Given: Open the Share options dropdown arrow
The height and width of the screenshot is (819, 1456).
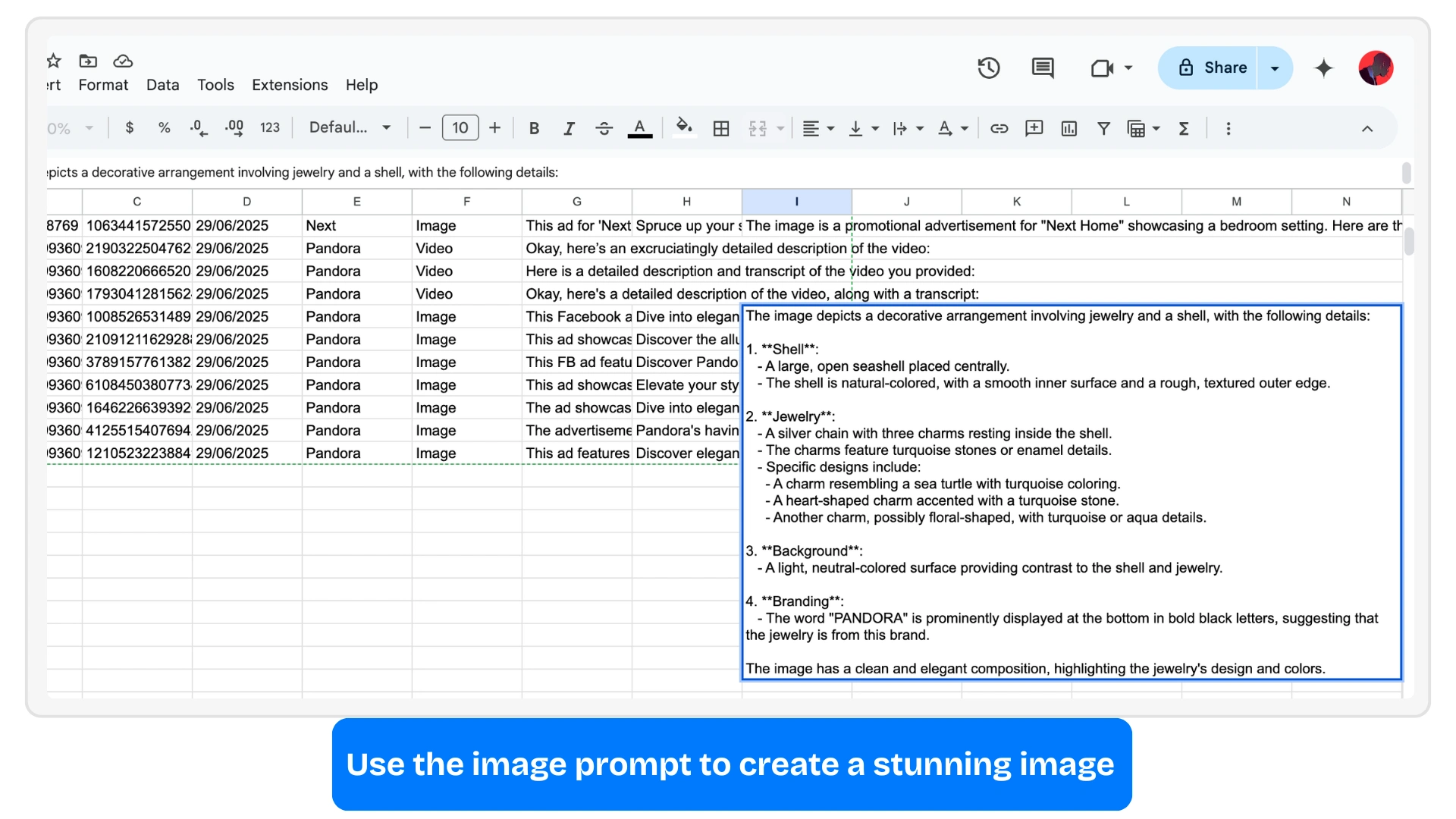Looking at the screenshot, I should point(1275,68).
